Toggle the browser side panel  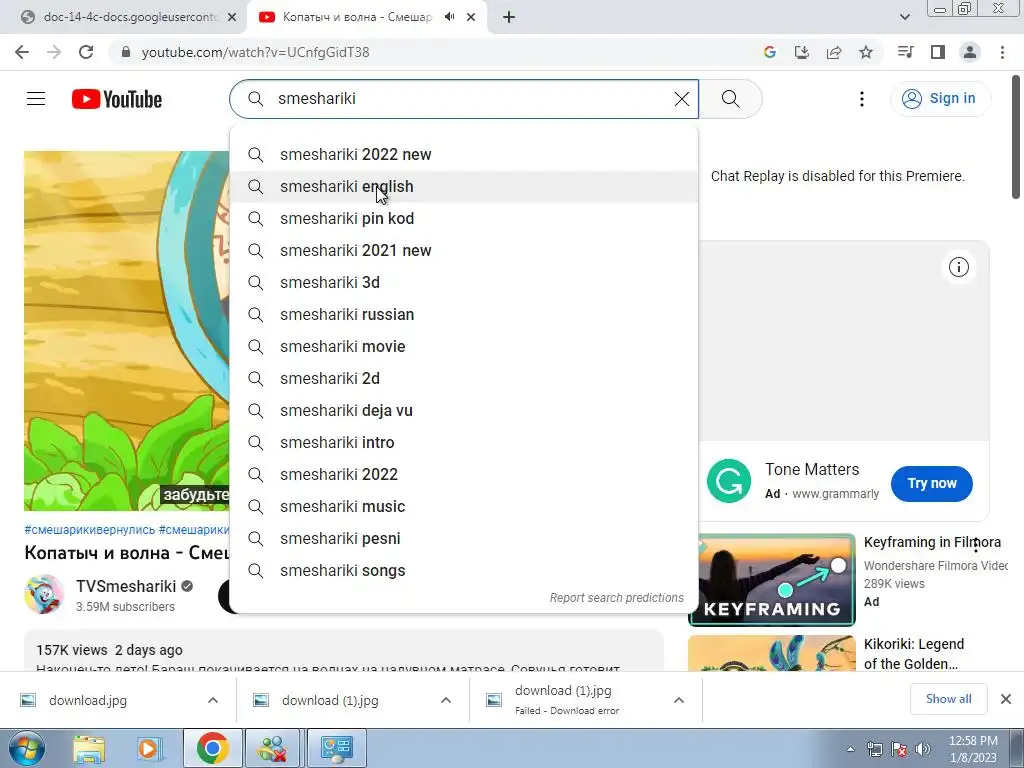tap(937, 52)
